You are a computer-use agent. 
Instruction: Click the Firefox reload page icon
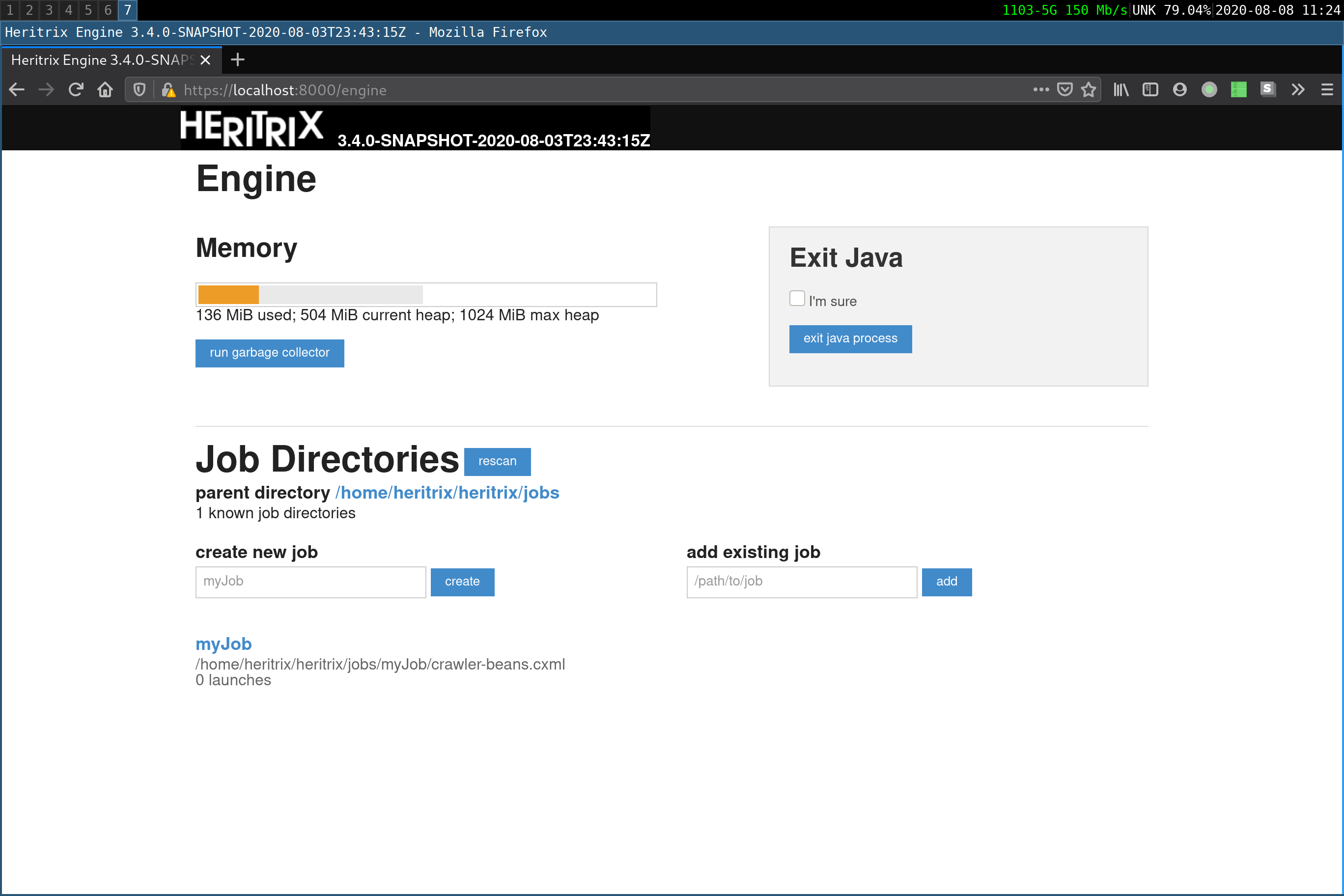pos(76,90)
